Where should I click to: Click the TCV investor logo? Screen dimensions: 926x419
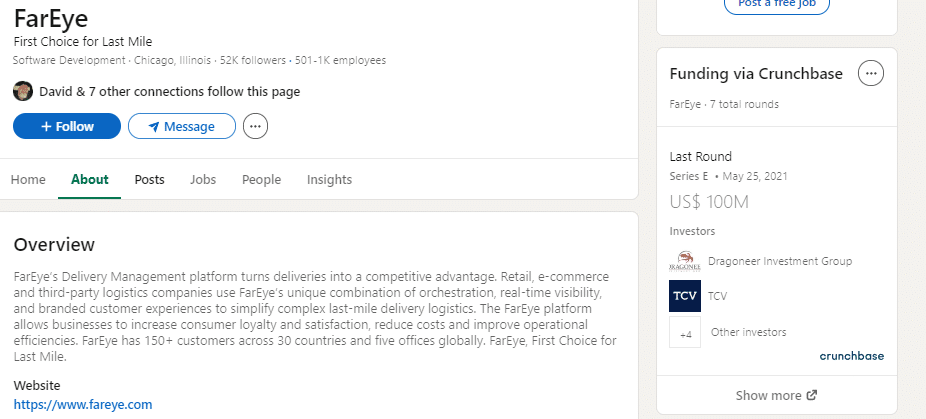(x=685, y=296)
